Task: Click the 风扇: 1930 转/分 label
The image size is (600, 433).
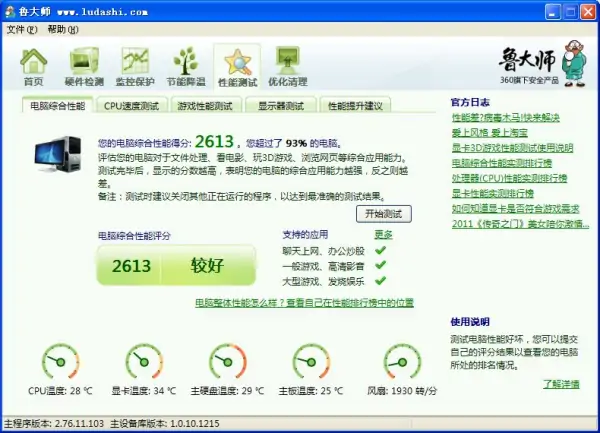Action: [x=402, y=391]
